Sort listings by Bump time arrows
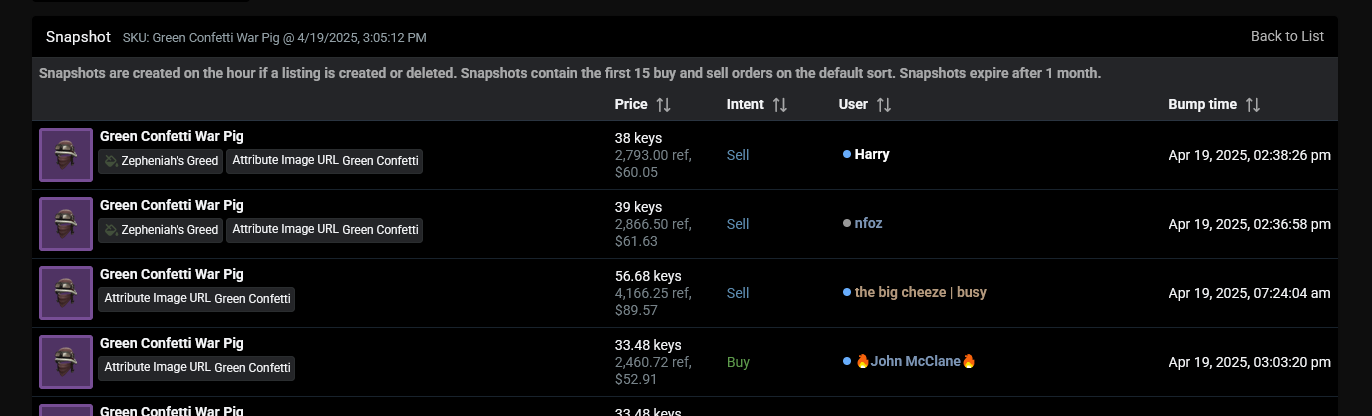This screenshot has height=416, width=1372. pyautogui.click(x=1253, y=105)
